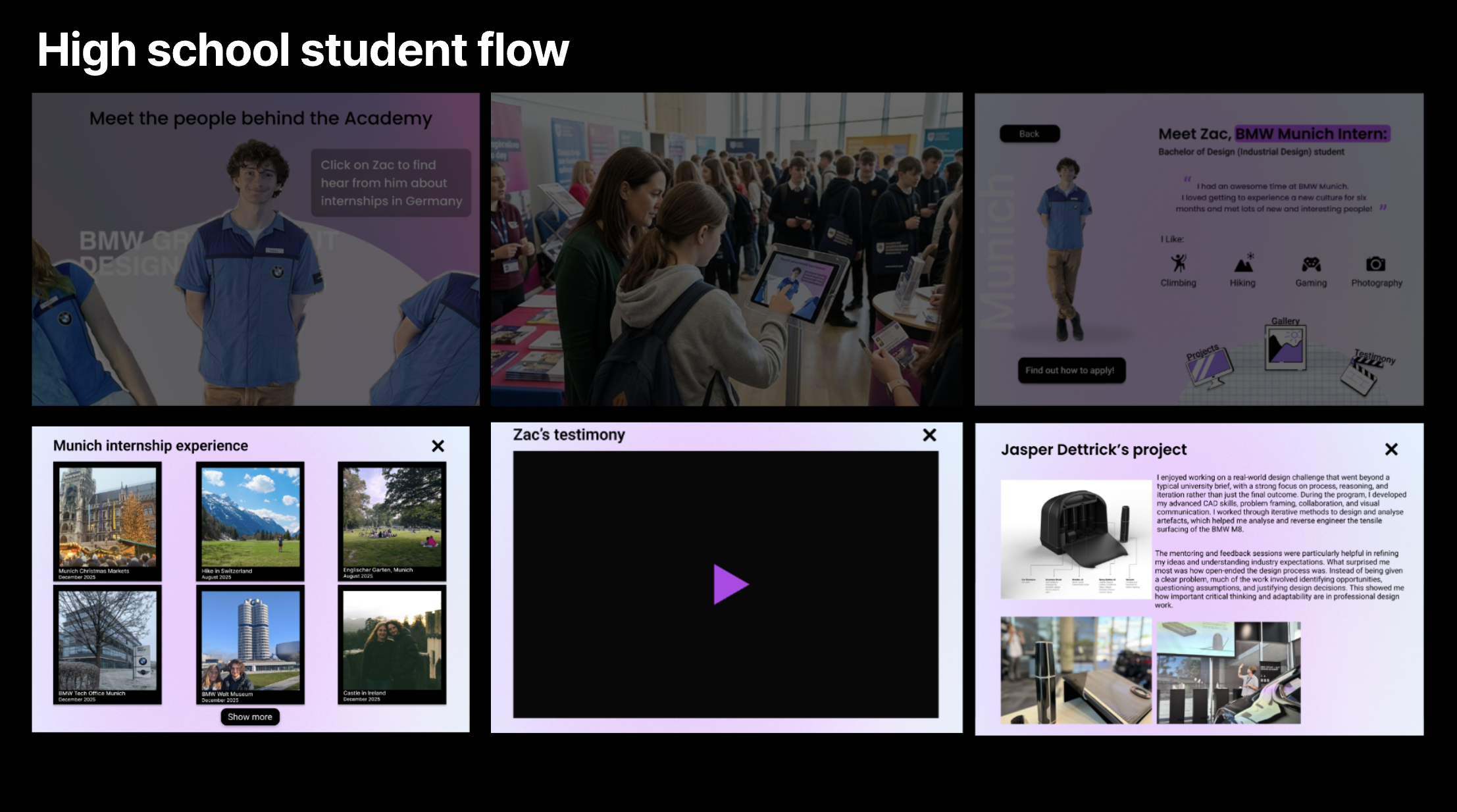Close the Munich internship experience panel

tap(438, 446)
